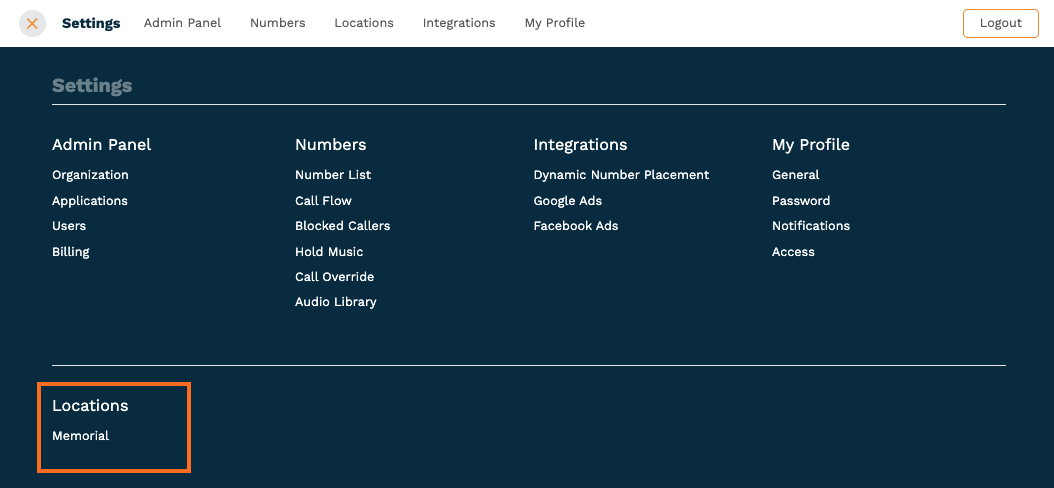Open the Notifications link
The width and height of the screenshot is (1054, 488).
pos(811,226)
